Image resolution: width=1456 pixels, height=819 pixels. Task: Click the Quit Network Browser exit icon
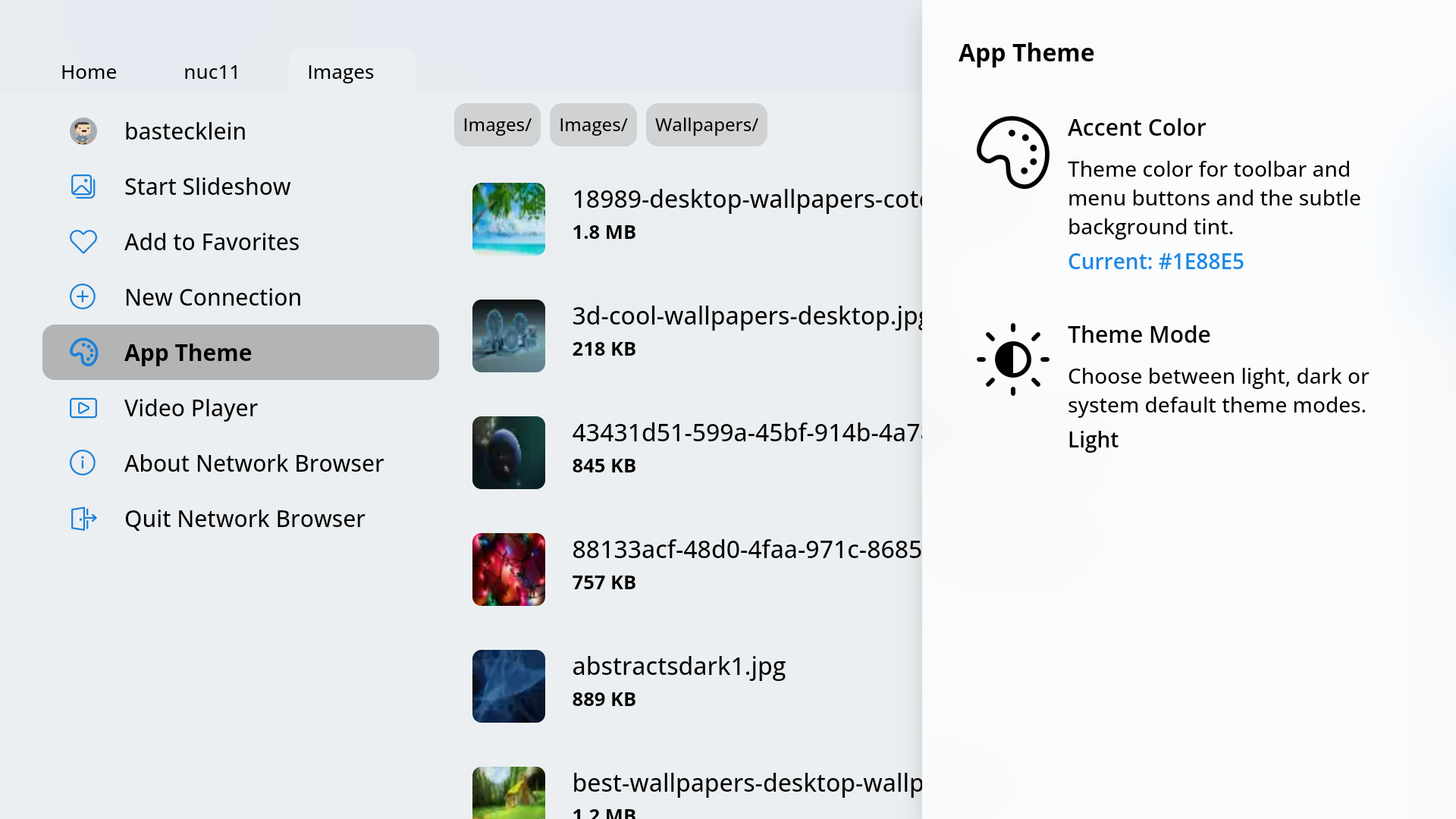pyautogui.click(x=83, y=519)
